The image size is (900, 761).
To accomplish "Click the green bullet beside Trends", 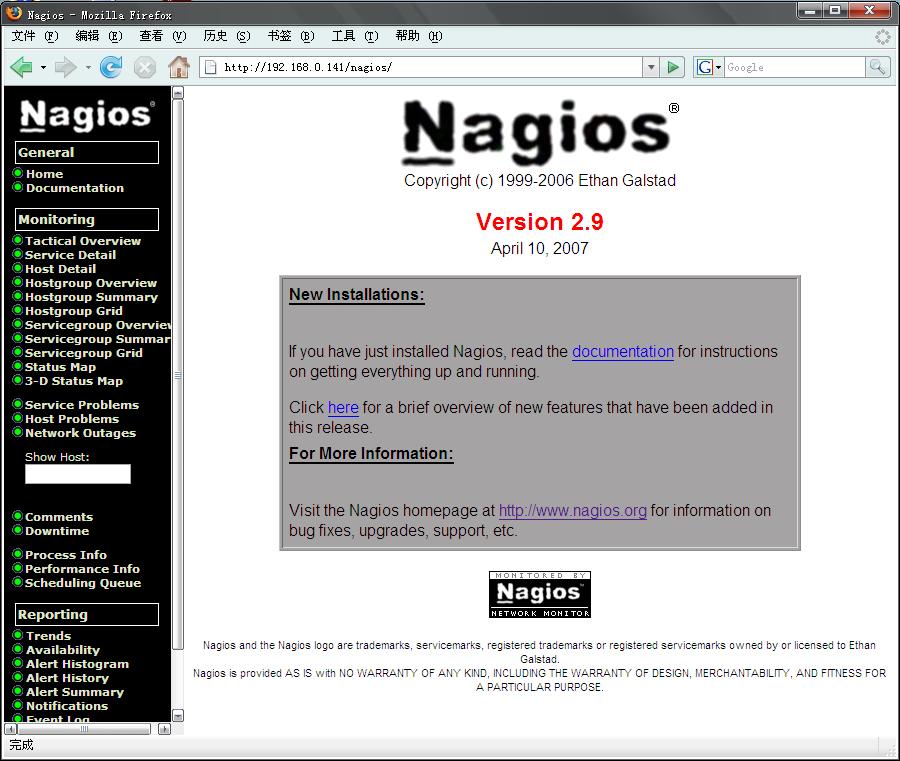I will (x=18, y=635).
